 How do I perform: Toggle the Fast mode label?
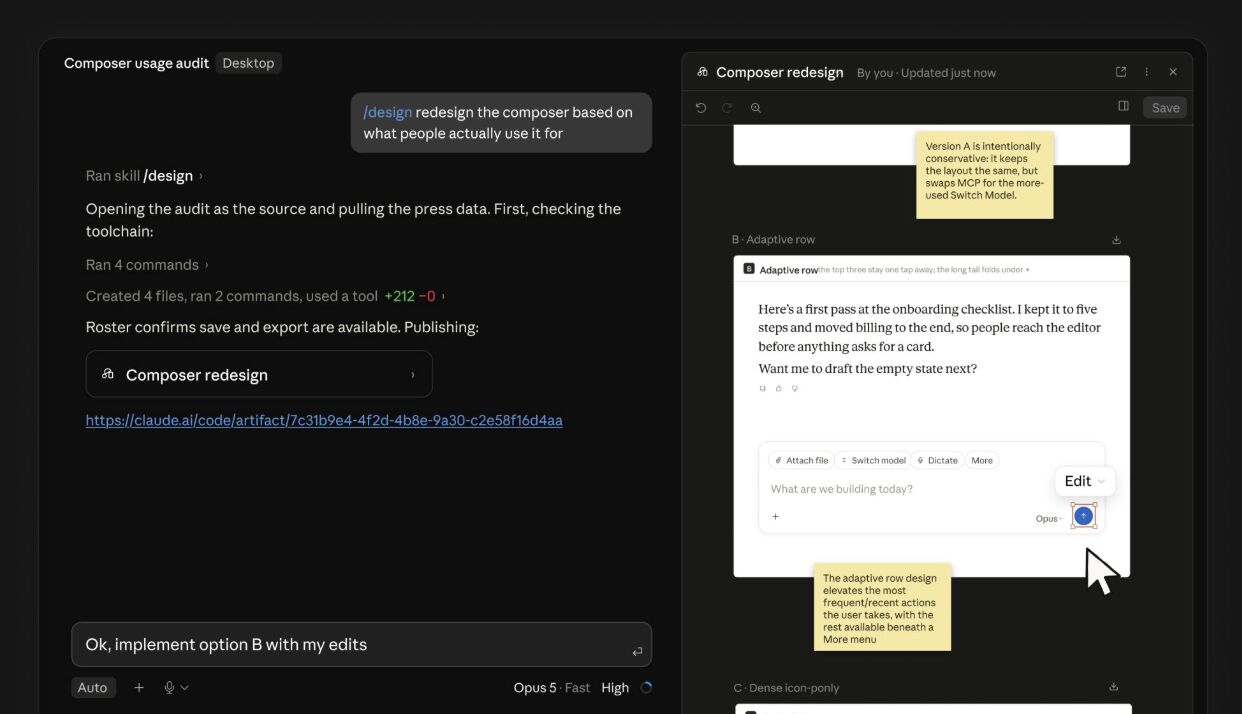(x=577, y=687)
